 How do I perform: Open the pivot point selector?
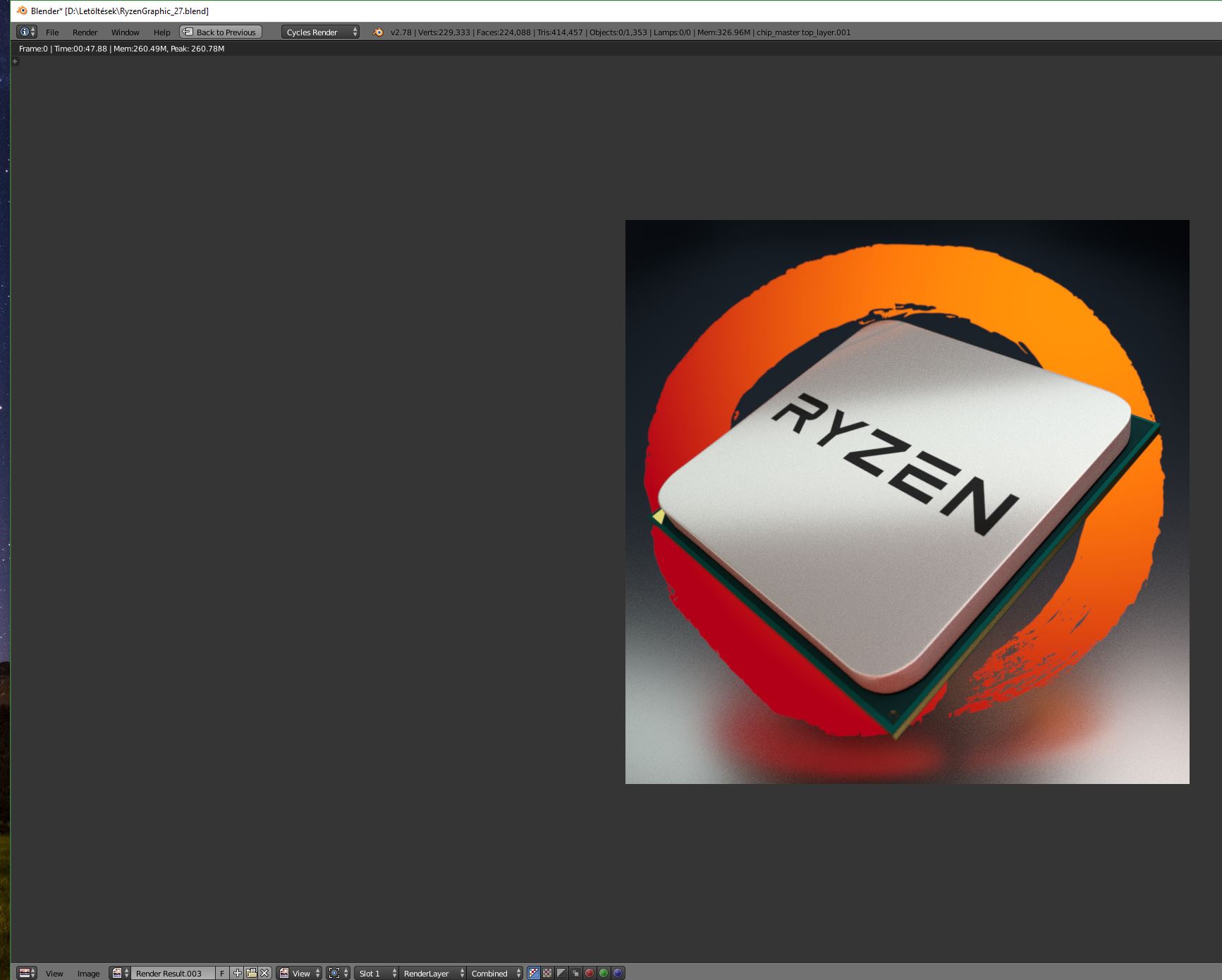click(x=338, y=973)
